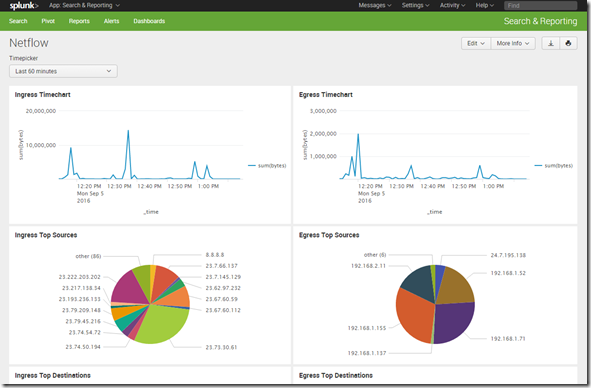The height and width of the screenshot is (388, 591).
Task: Open the Alerts tab
Action: (x=111, y=21)
